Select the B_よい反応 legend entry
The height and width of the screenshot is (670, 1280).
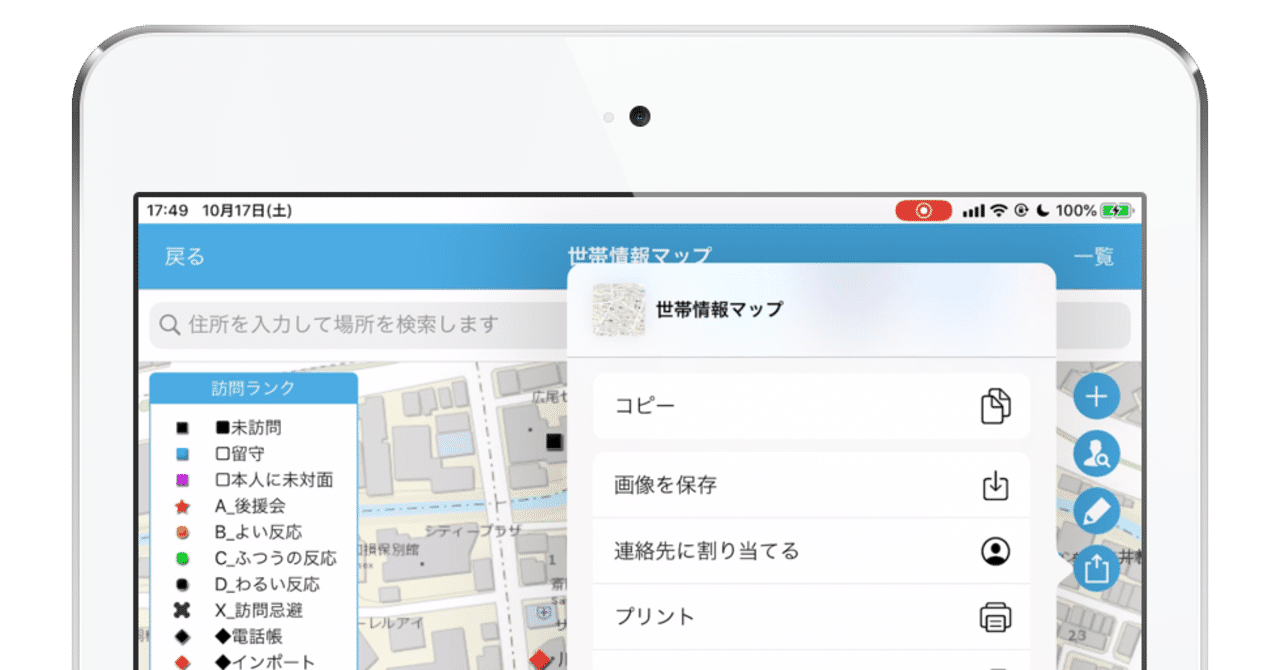(x=258, y=532)
